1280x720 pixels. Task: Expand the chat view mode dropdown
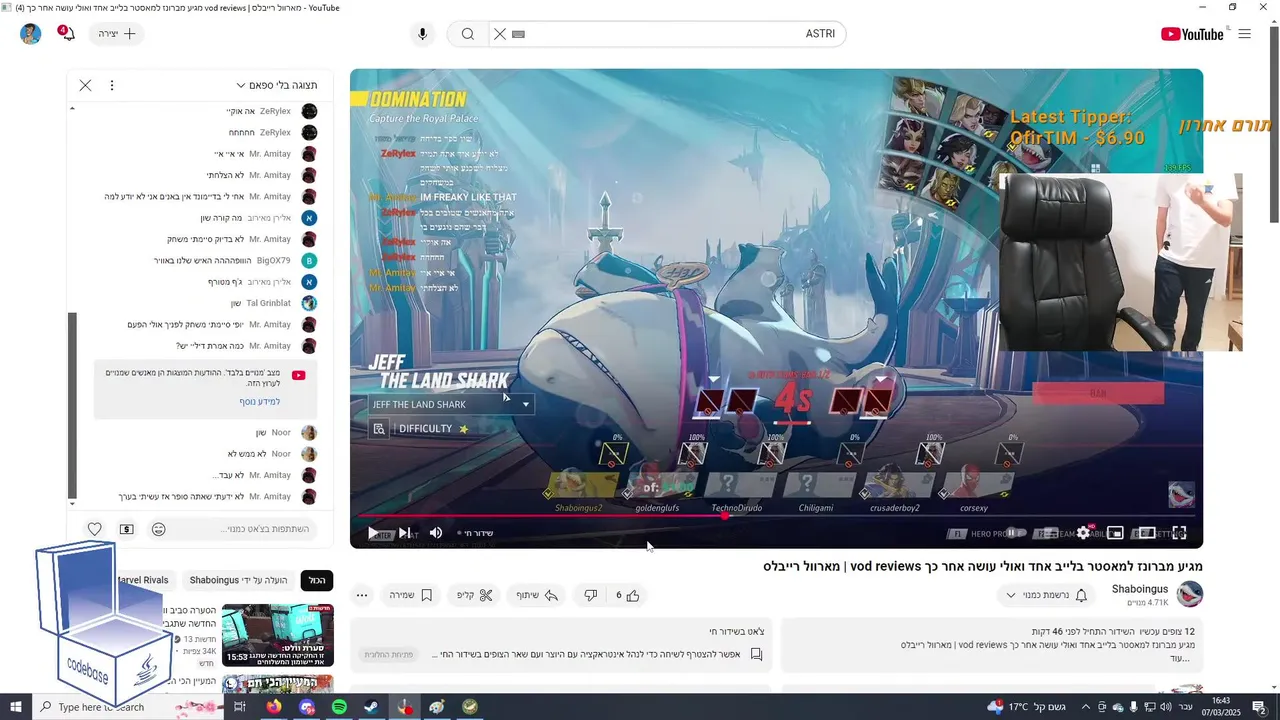click(x=277, y=85)
